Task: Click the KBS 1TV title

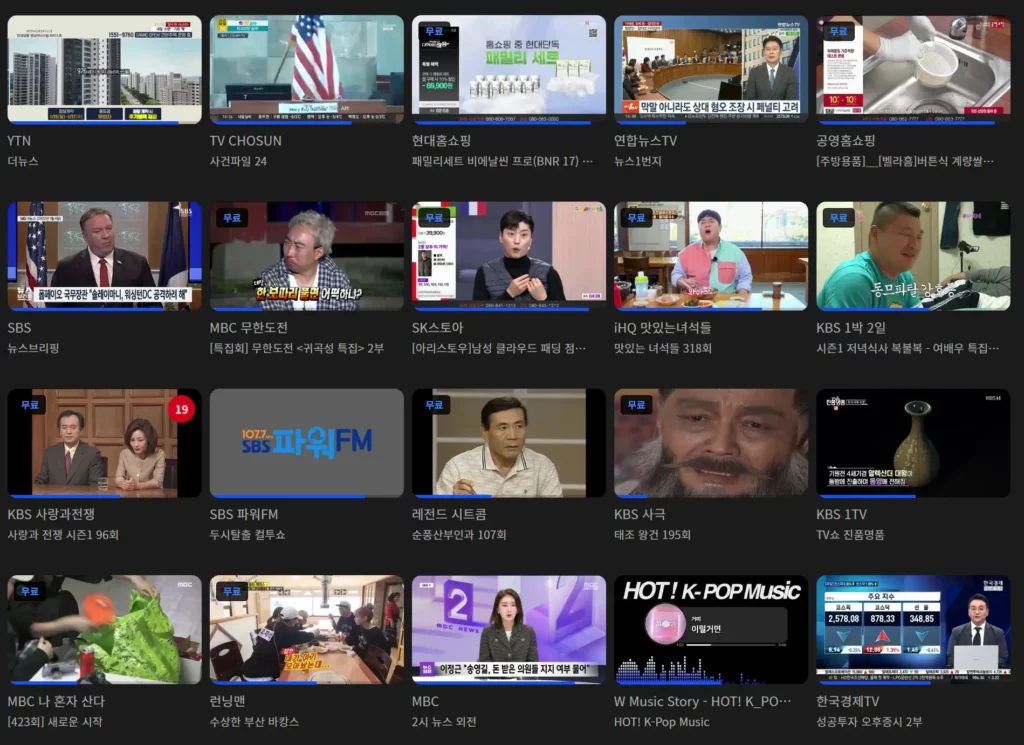Action: pyautogui.click(x=842, y=515)
